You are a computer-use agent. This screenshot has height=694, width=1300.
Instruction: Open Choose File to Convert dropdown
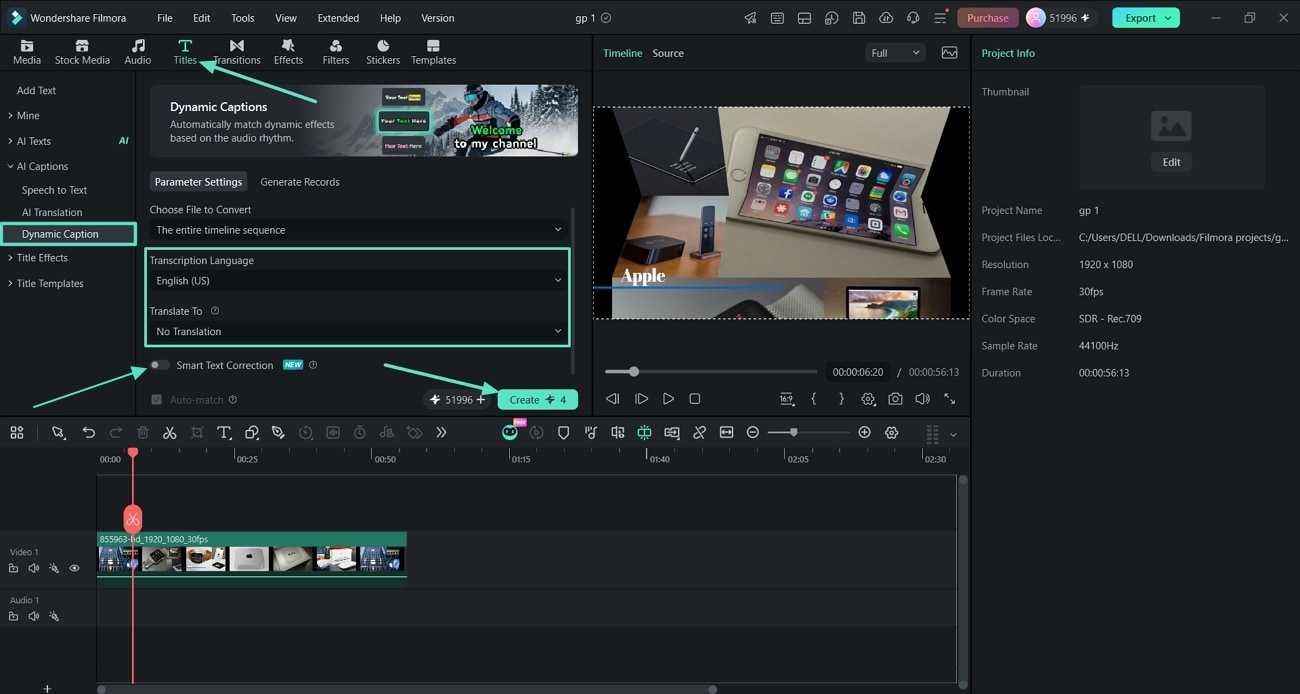click(x=358, y=230)
